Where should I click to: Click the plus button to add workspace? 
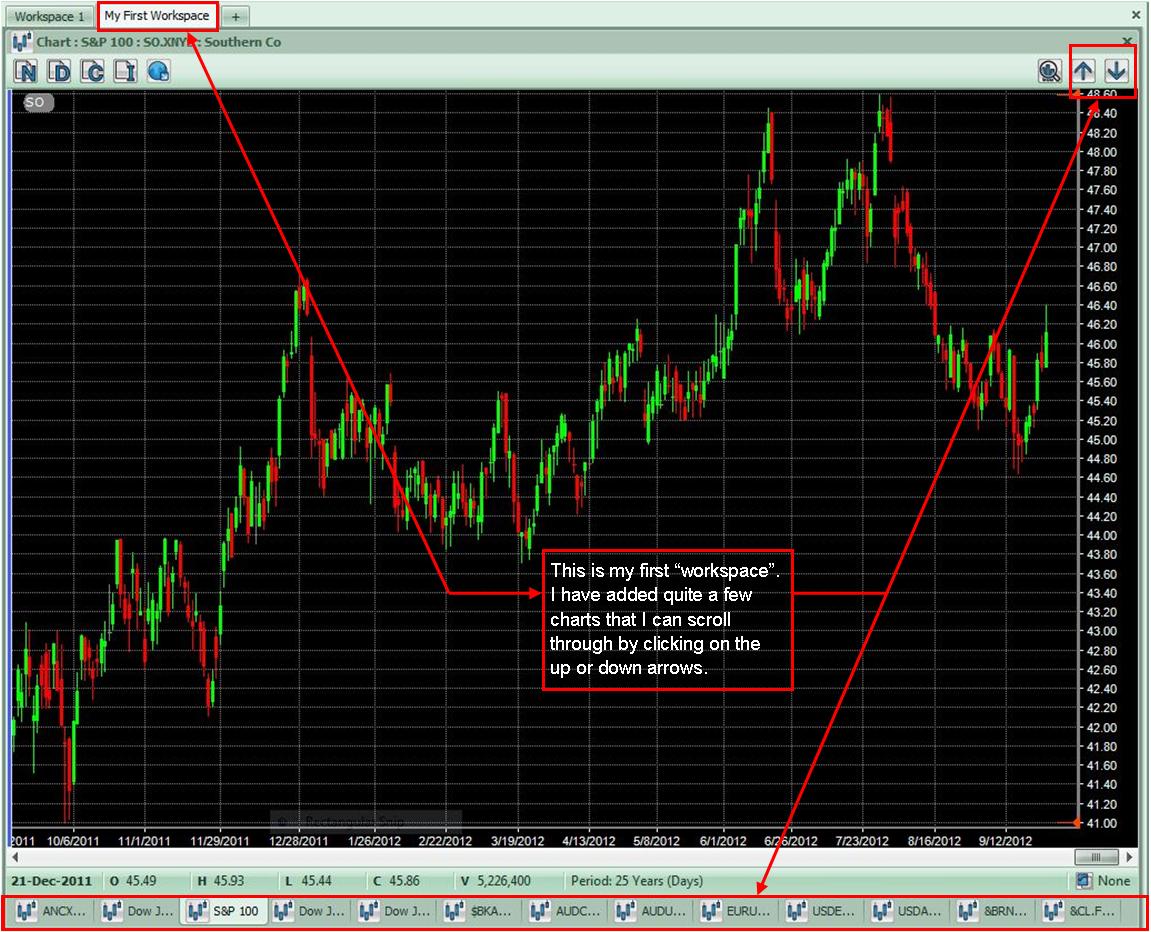tap(234, 15)
